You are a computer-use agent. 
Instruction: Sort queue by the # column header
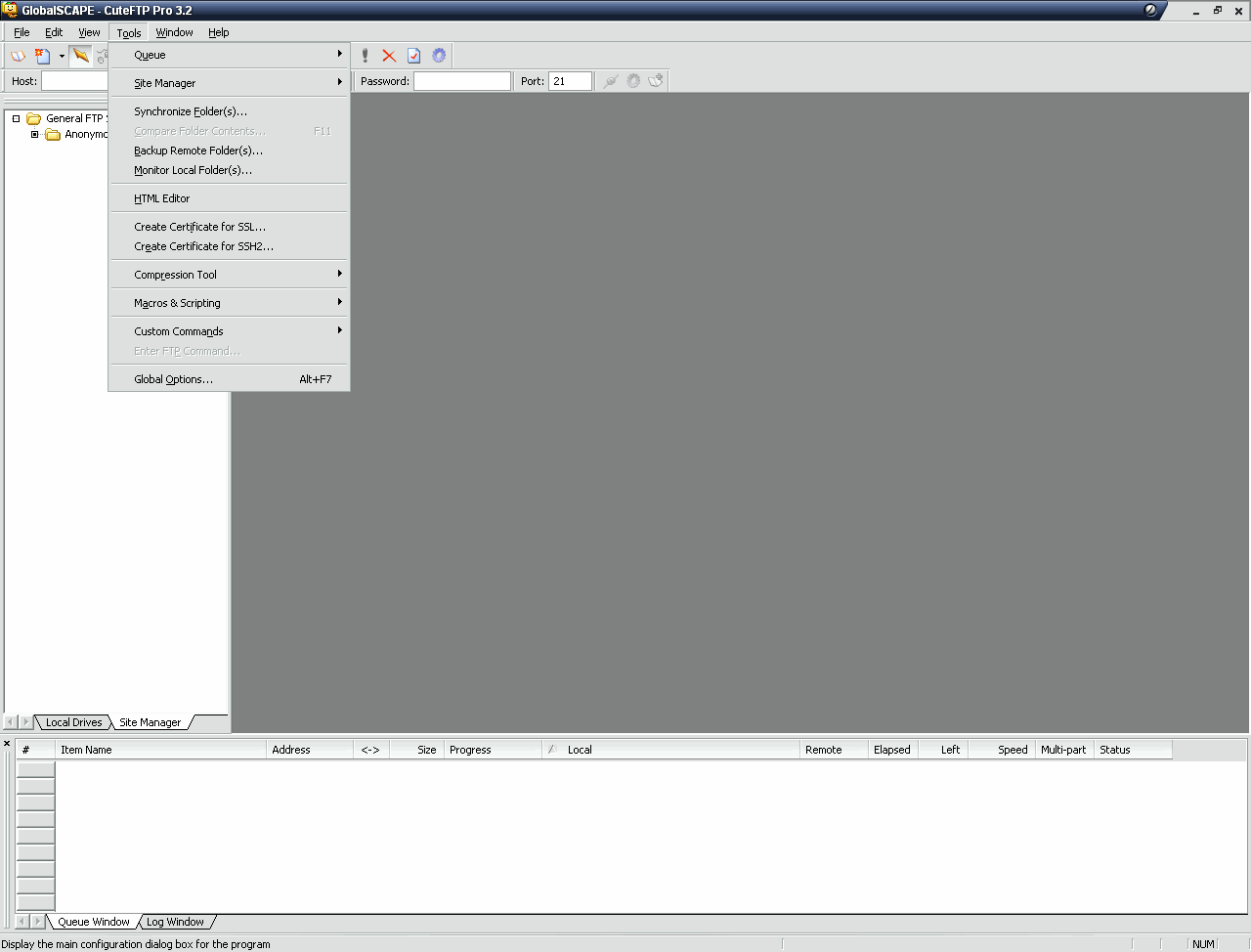click(35, 750)
